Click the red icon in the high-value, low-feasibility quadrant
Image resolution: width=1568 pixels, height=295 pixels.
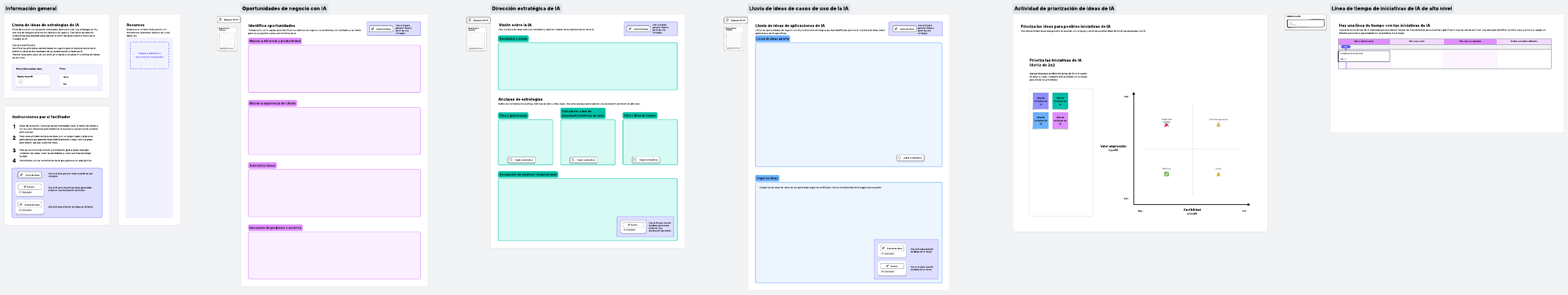point(1166,125)
